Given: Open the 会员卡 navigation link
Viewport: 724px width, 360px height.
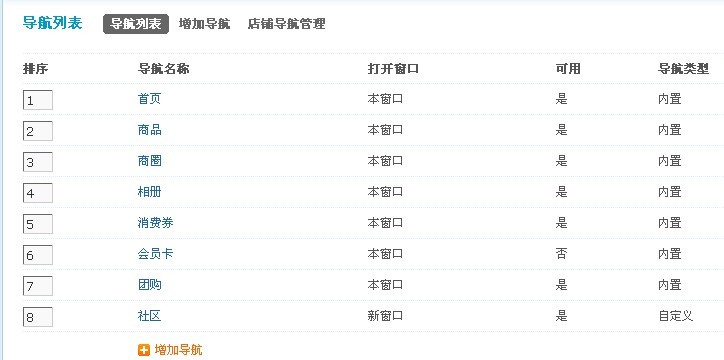Looking at the screenshot, I should click(x=155, y=253).
